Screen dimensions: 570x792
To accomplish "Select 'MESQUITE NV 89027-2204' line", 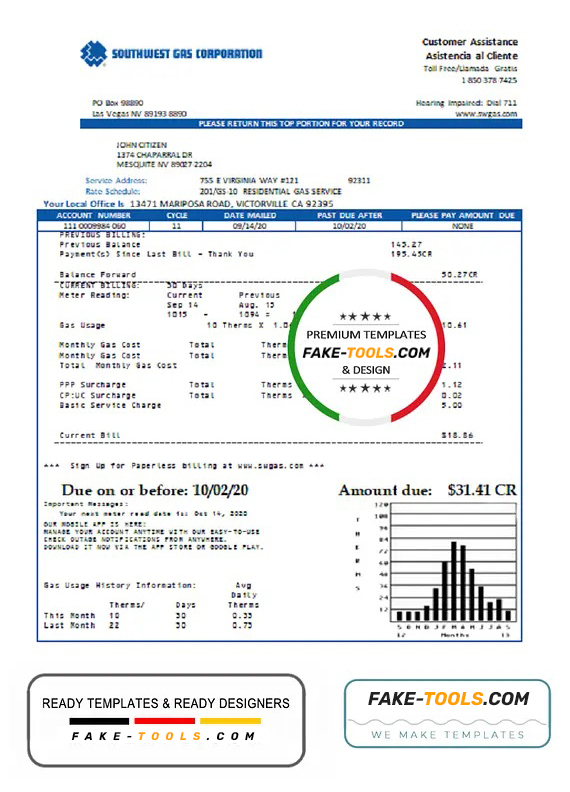I will [164, 164].
